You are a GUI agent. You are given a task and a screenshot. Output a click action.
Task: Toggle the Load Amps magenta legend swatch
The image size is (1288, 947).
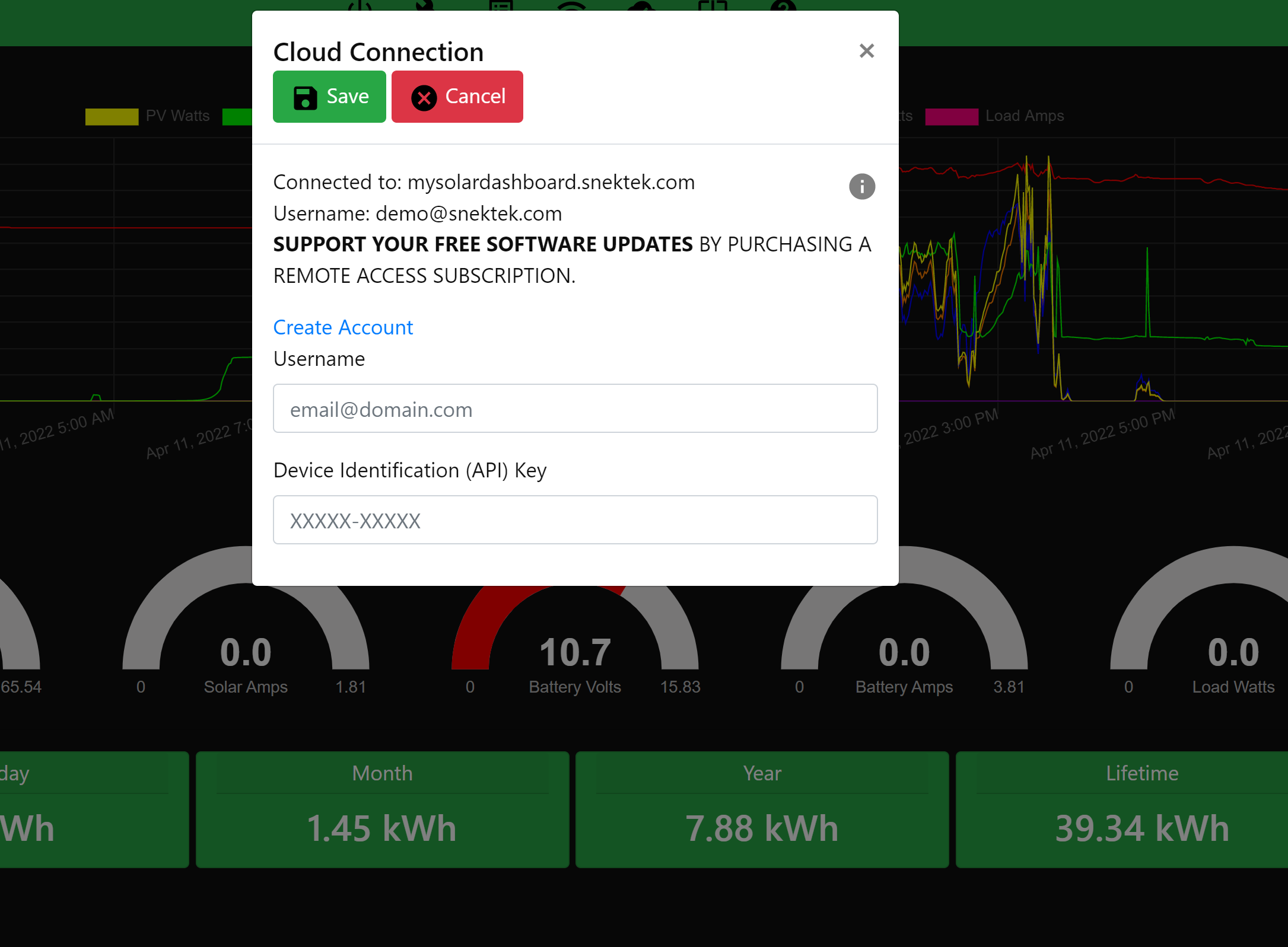point(951,116)
